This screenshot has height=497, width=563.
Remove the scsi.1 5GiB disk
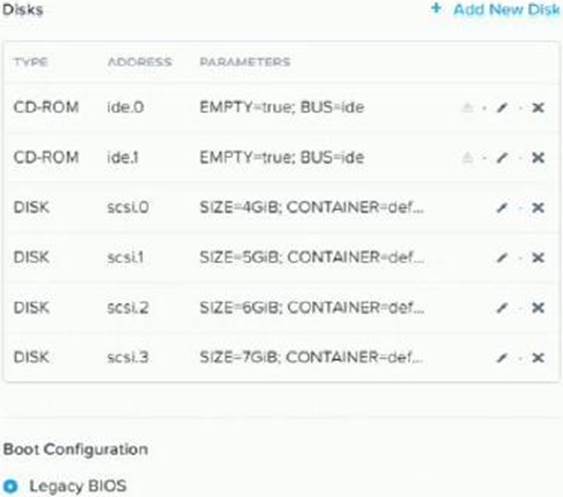coord(538,257)
